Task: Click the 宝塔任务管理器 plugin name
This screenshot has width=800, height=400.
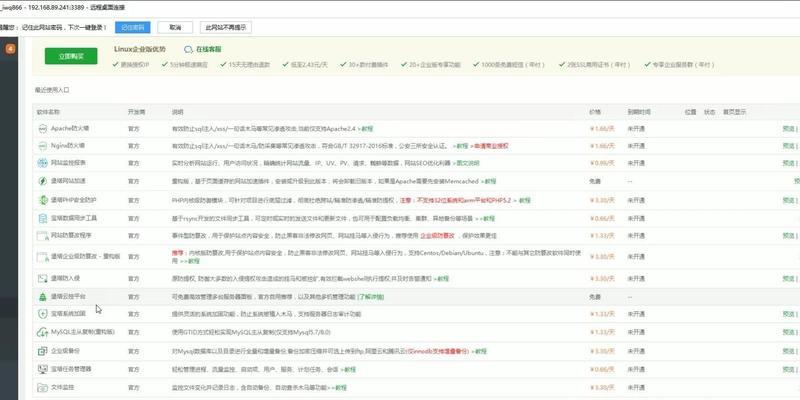Action: (71, 368)
